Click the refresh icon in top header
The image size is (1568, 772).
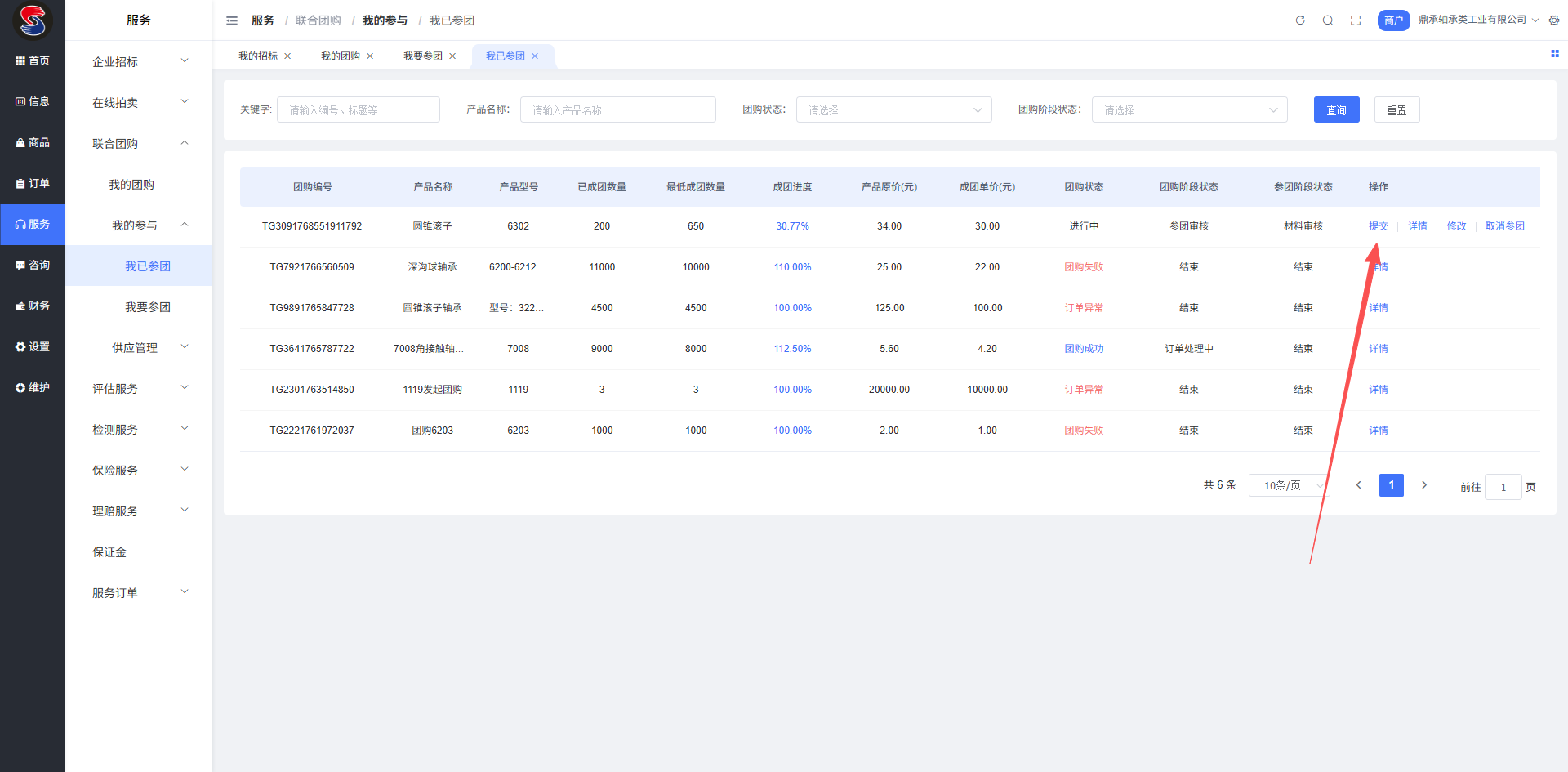(1300, 20)
